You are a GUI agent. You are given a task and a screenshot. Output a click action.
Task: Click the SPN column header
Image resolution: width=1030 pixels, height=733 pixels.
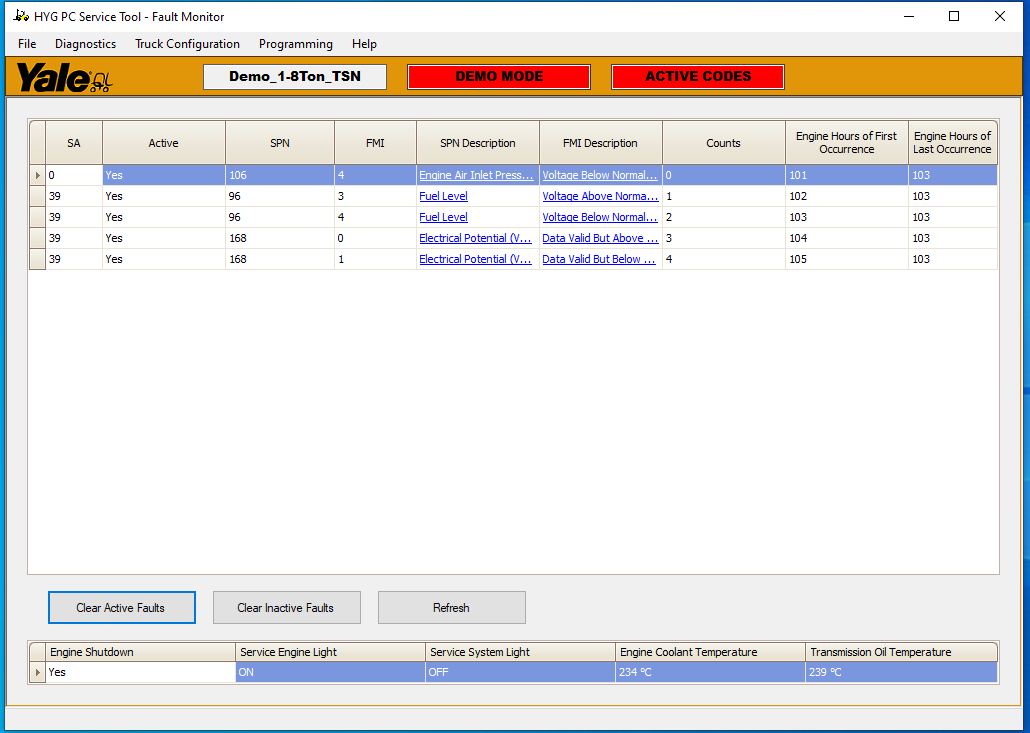tap(279, 142)
